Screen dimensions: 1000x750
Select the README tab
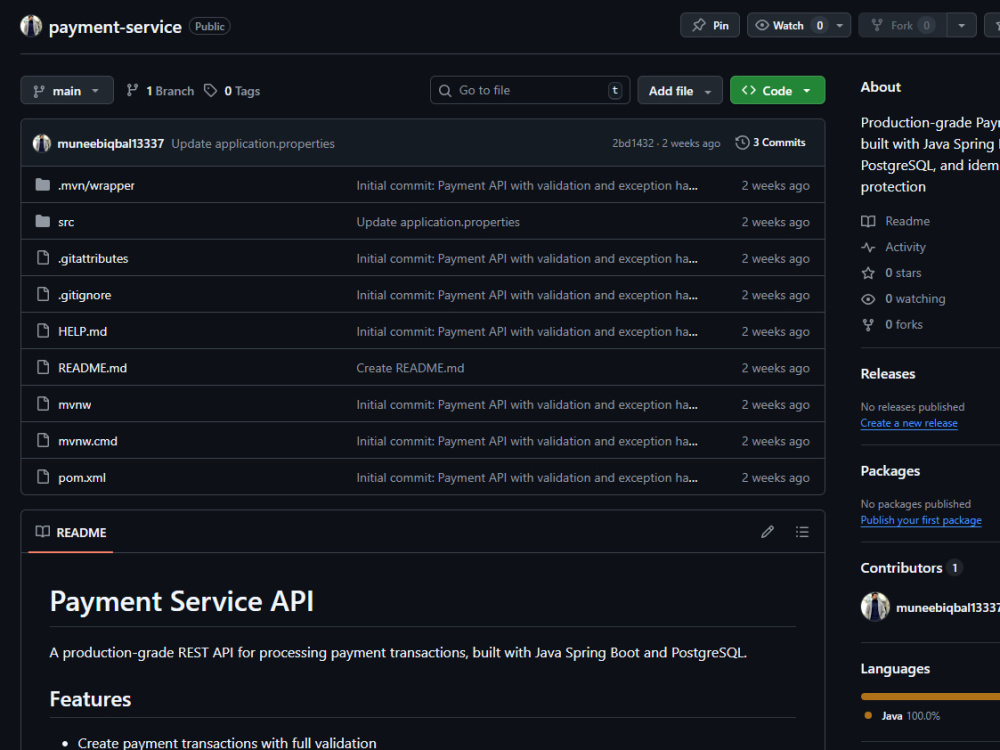tap(71, 532)
